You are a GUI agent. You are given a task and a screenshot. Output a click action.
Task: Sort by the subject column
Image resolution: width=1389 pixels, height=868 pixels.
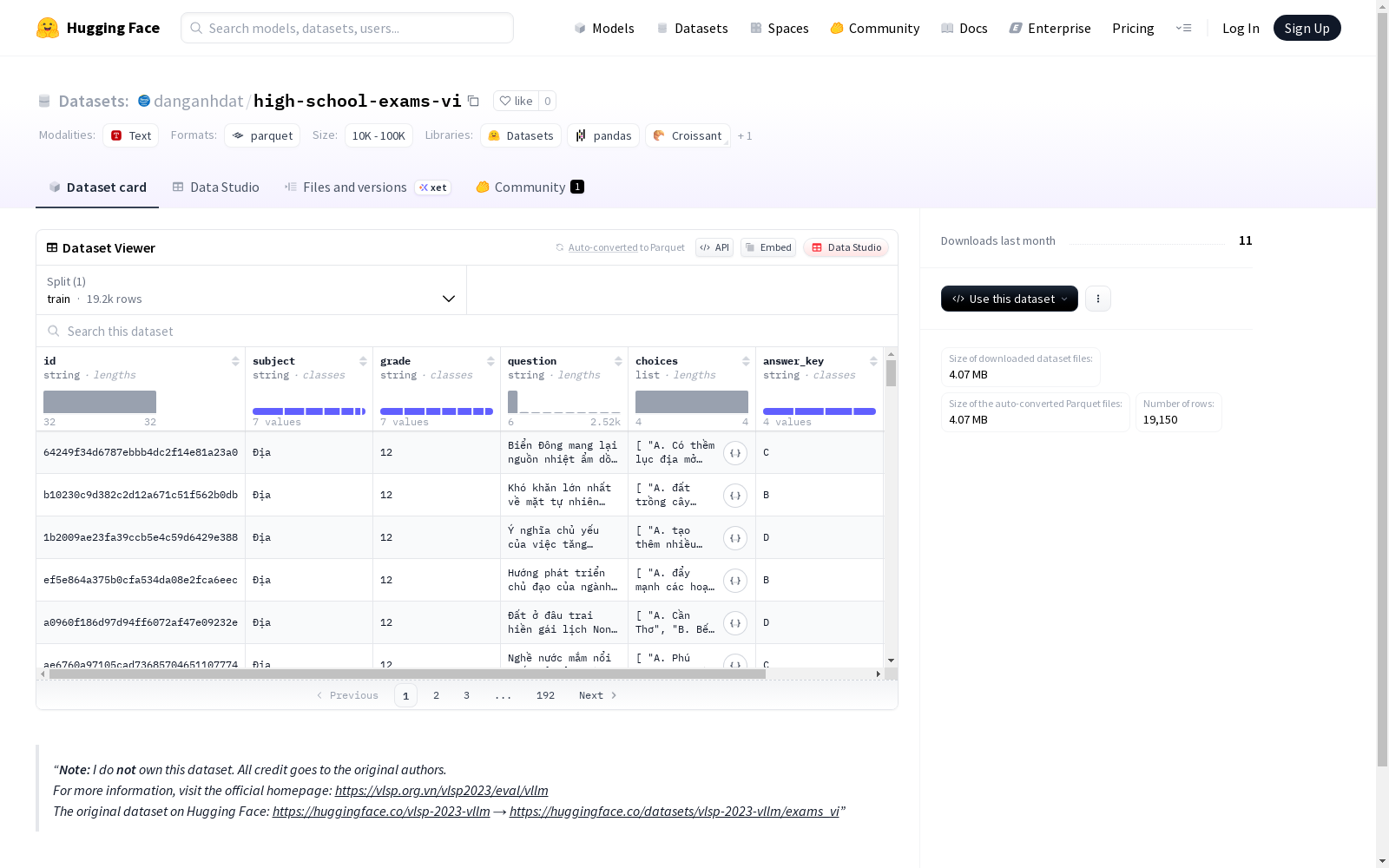(x=363, y=361)
